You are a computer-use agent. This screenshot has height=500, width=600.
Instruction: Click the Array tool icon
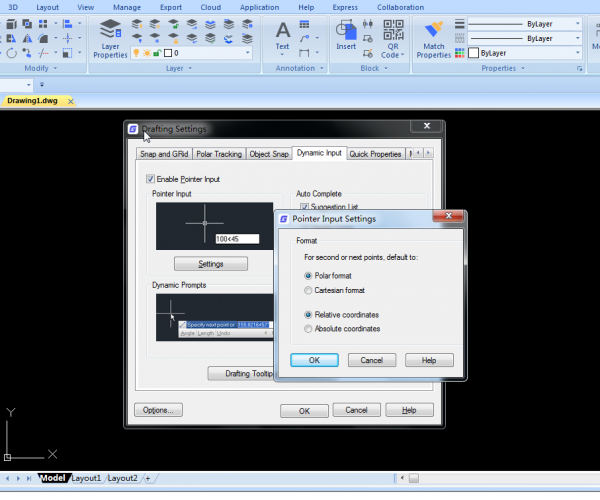43,24
